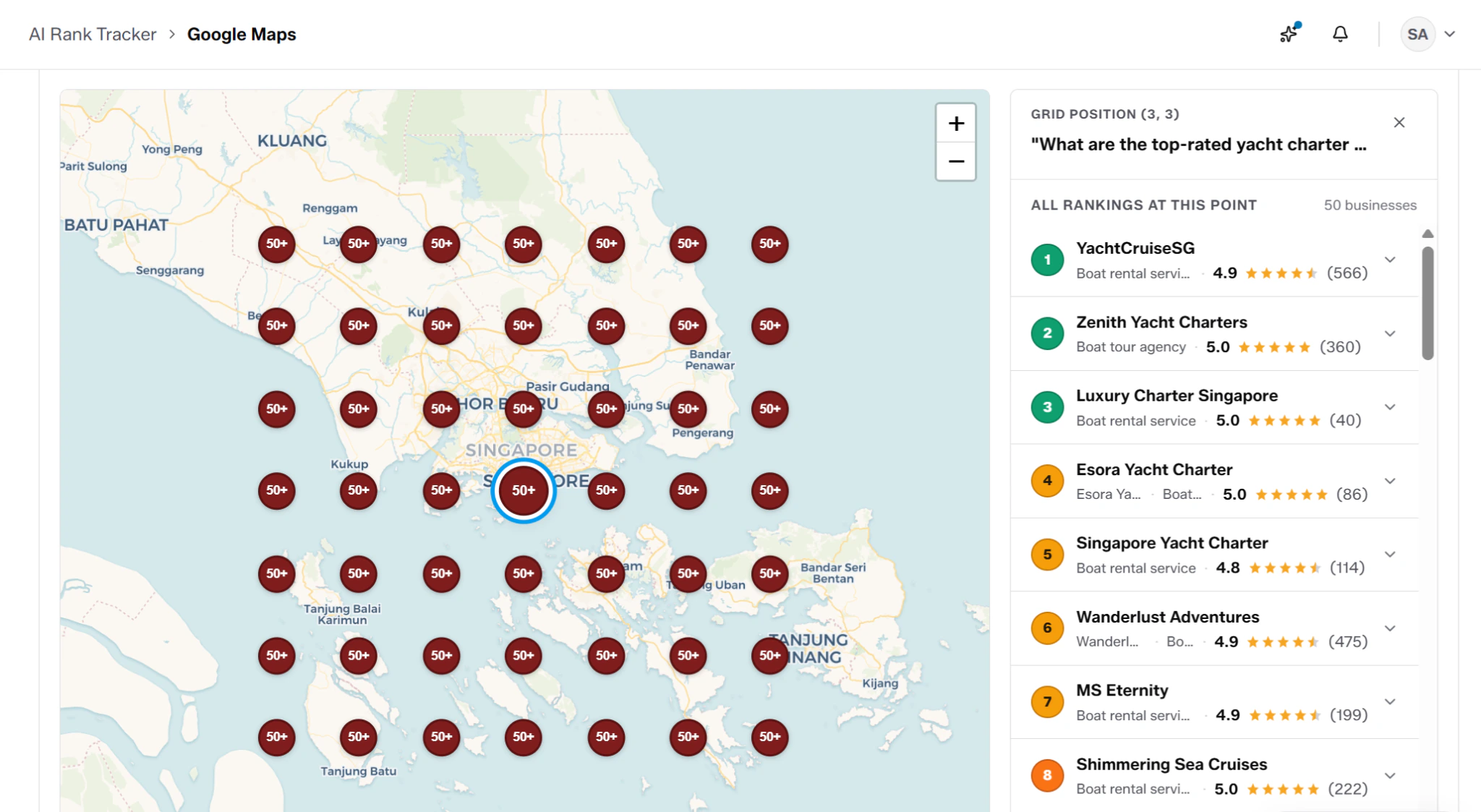
Task: Click the rank 7 orange badge
Action: coord(1047,702)
